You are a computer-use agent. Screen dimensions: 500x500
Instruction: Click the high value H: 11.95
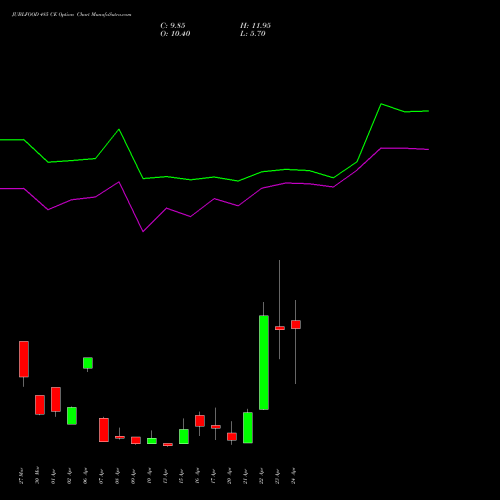(x=255, y=26)
